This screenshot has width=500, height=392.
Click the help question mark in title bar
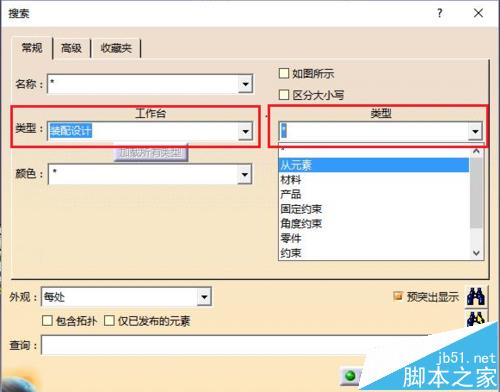440,13
